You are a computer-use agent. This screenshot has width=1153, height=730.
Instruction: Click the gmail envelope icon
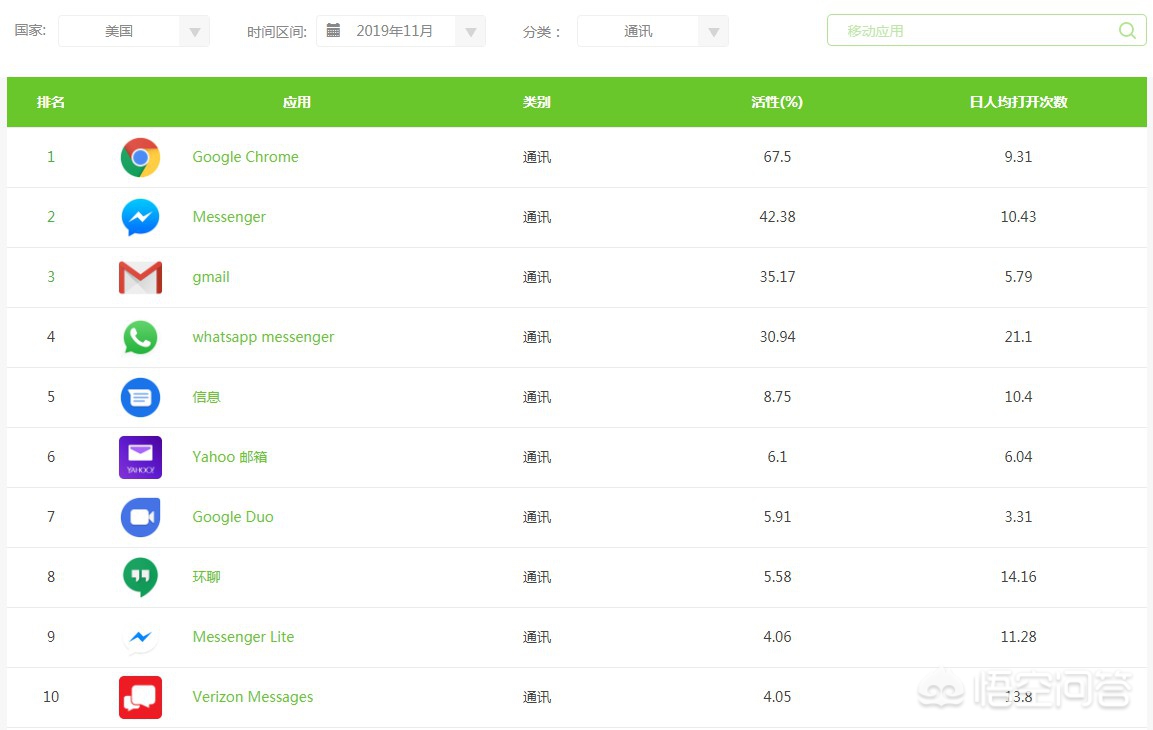140,278
